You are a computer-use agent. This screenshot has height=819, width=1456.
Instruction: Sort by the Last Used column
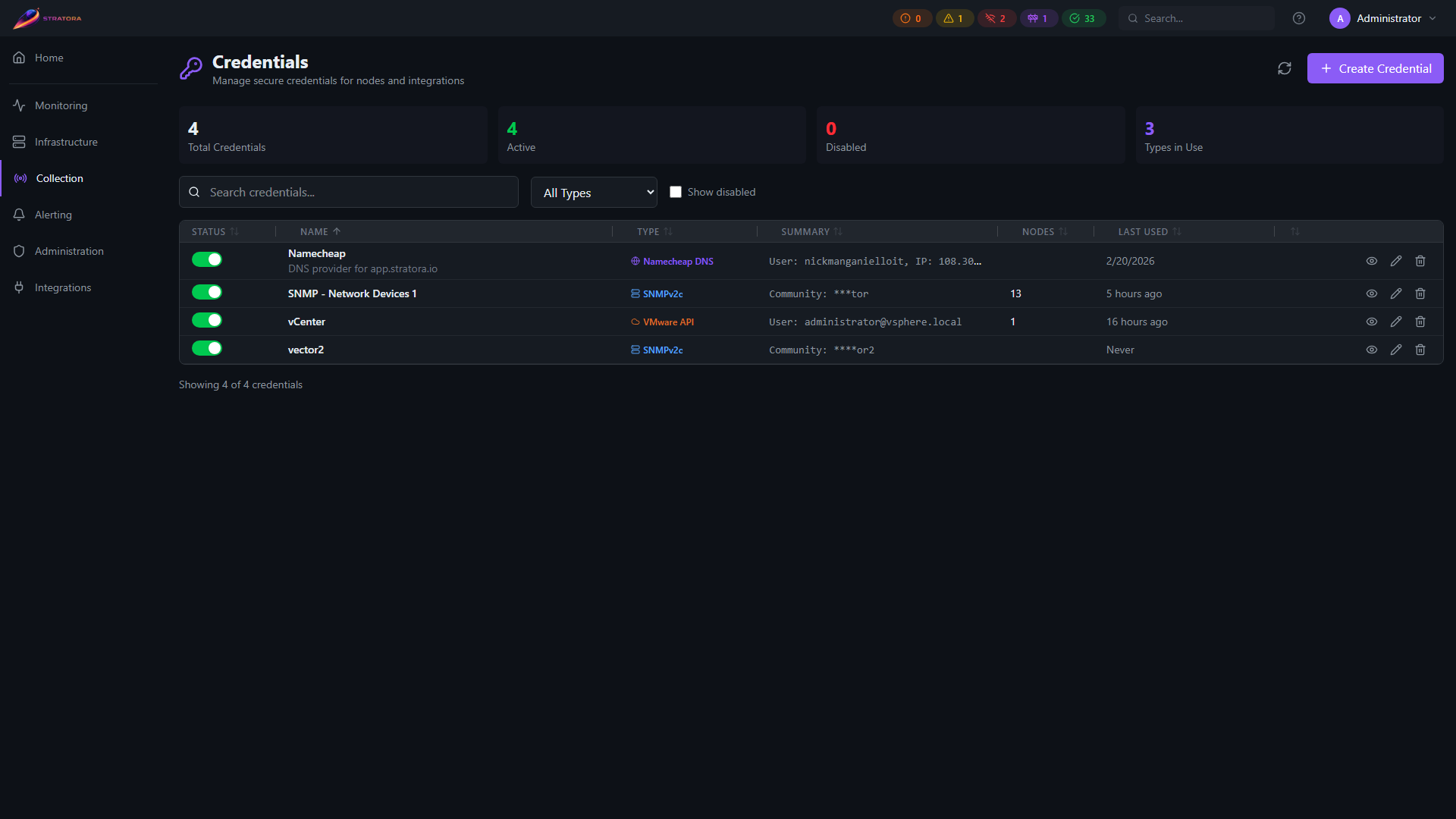[x=1150, y=232]
